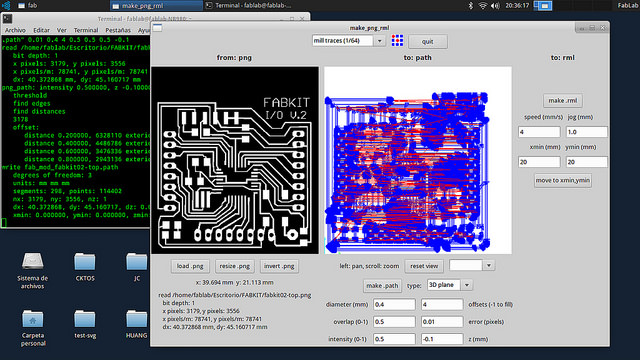The width and height of the screenshot is (640, 360).
Task: Click the overlap (0-1) input field
Action: tap(394, 322)
